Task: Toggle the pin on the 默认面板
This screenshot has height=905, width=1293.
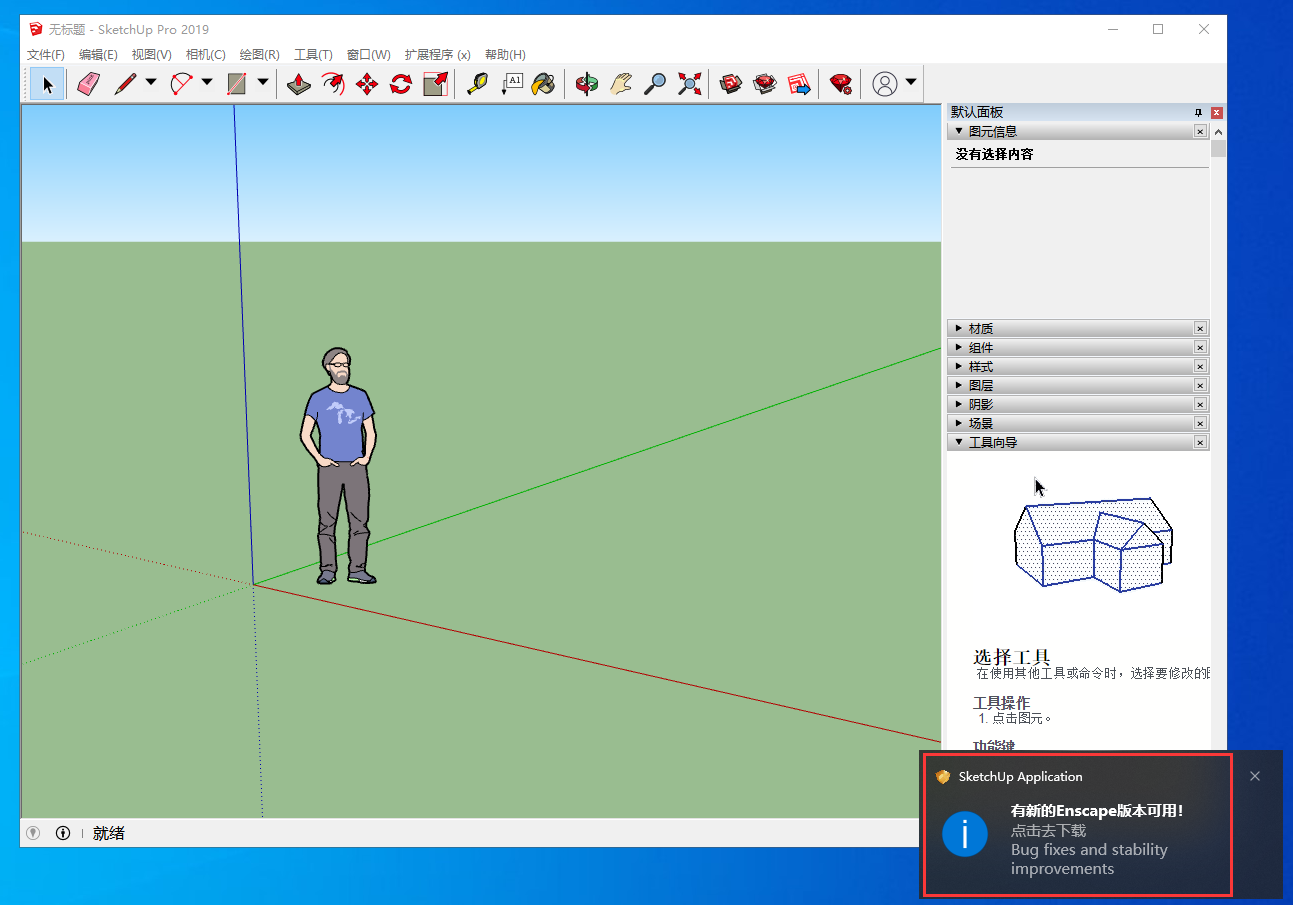Action: pyautogui.click(x=1197, y=112)
